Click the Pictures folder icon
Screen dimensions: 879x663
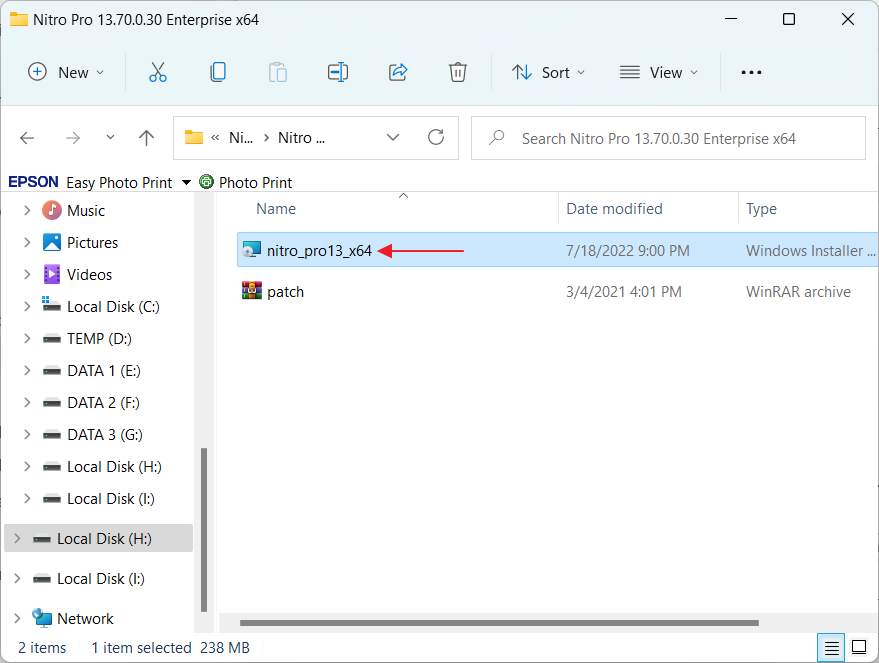(52, 243)
